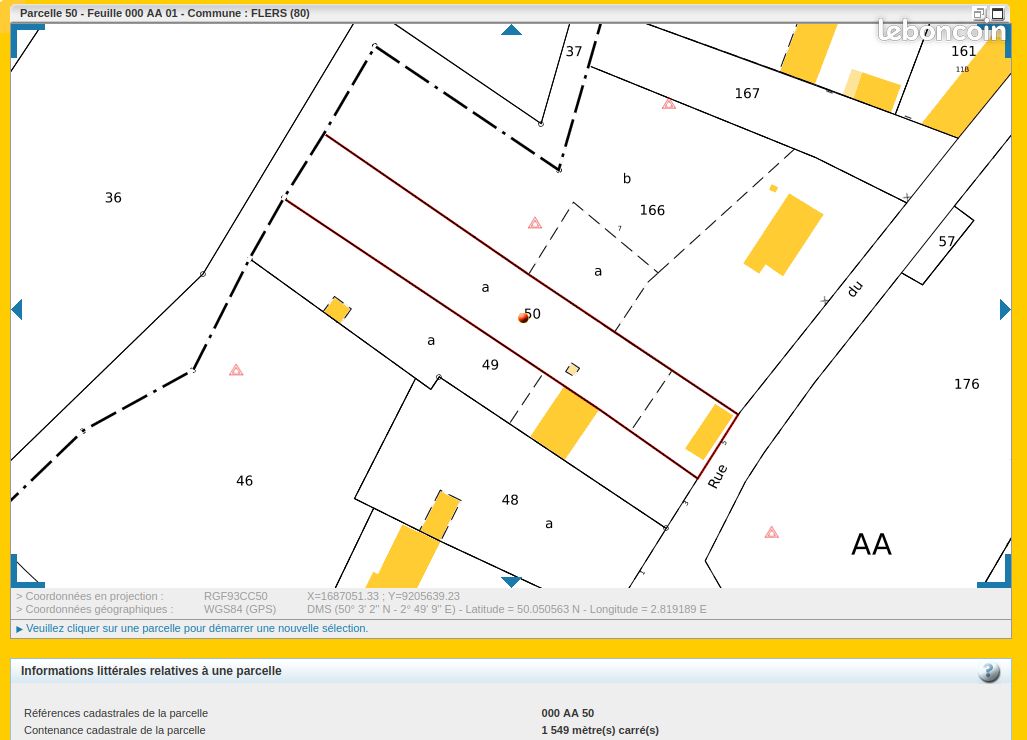Click the cadastral reference value 000 AA 50

pyautogui.click(x=568, y=713)
